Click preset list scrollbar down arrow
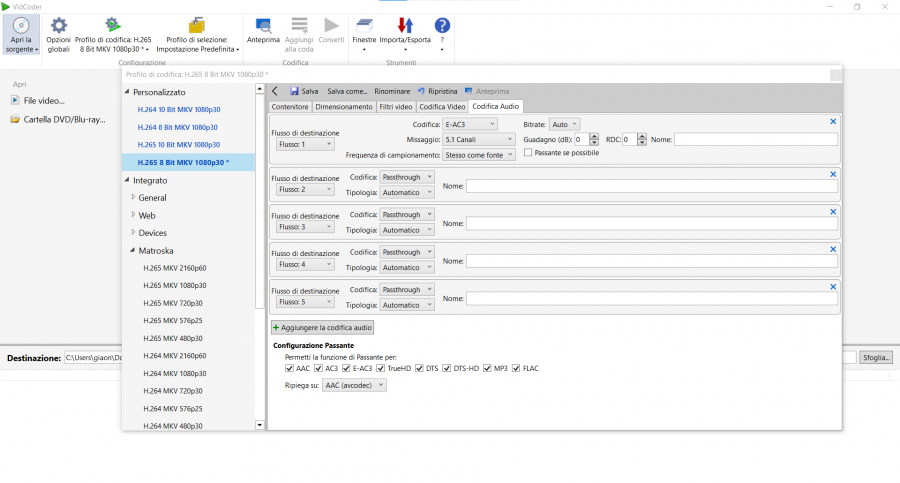 pyautogui.click(x=259, y=425)
